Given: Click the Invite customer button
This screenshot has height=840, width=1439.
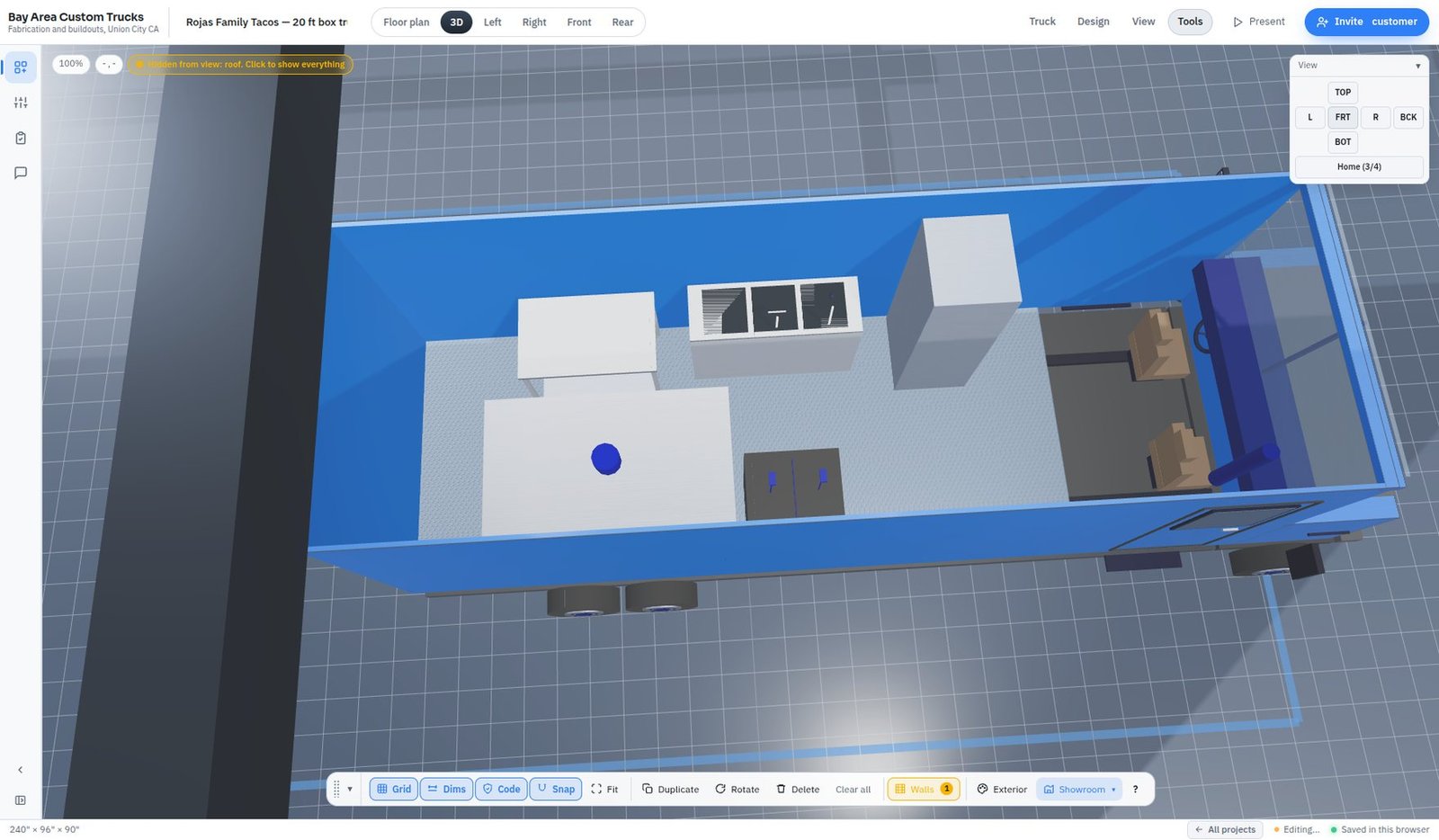Looking at the screenshot, I should point(1367,22).
